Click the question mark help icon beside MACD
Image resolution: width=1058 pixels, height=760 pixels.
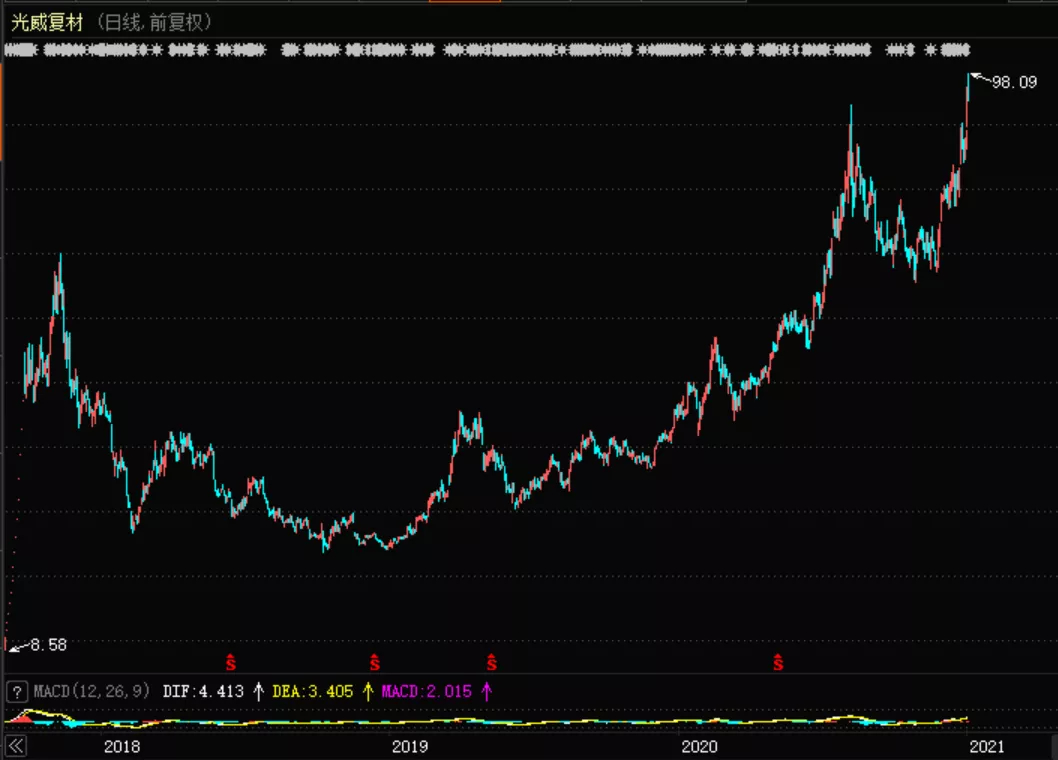click(16, 692)
